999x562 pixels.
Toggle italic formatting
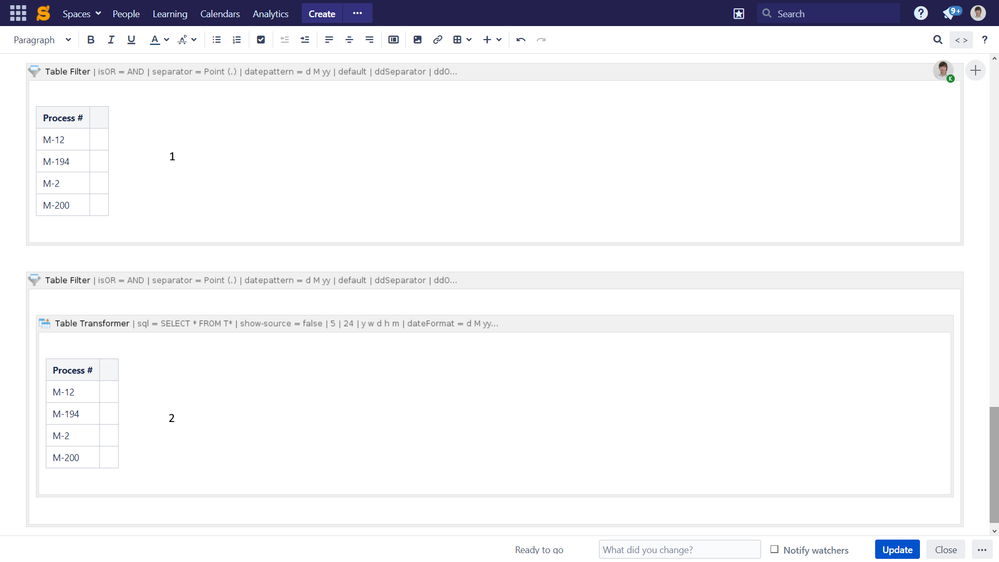pos(111,40)
